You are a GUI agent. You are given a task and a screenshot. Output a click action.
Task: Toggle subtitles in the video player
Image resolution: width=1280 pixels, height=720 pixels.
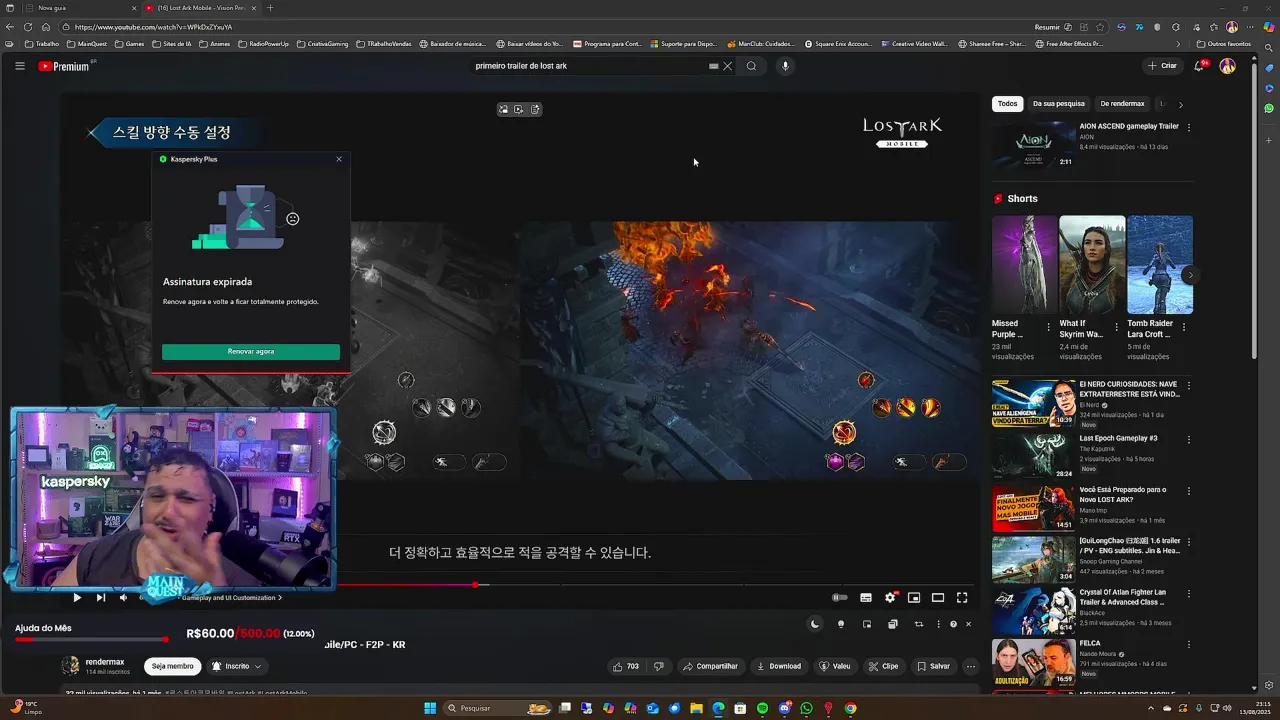tap(866, 598)
